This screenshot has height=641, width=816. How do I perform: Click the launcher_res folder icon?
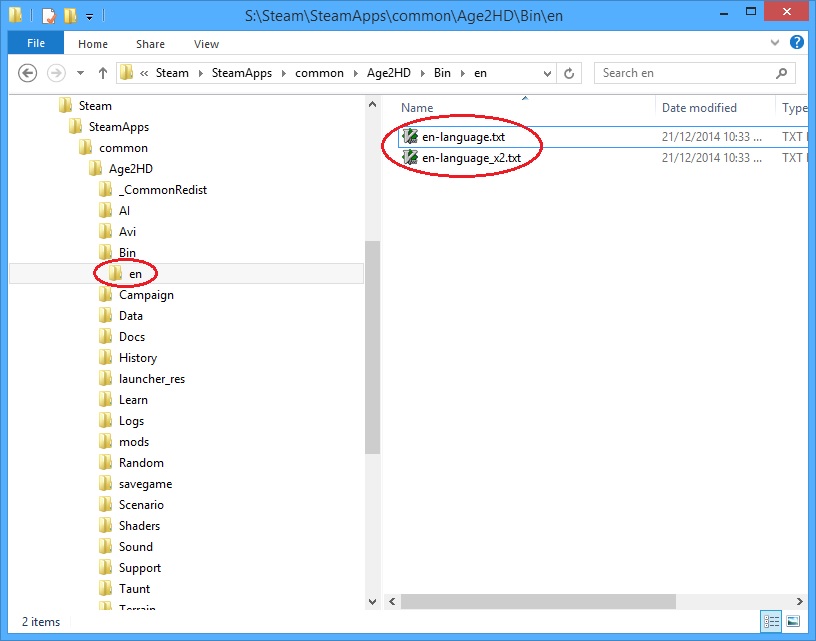pyautogui.click(x=105, y=378)
